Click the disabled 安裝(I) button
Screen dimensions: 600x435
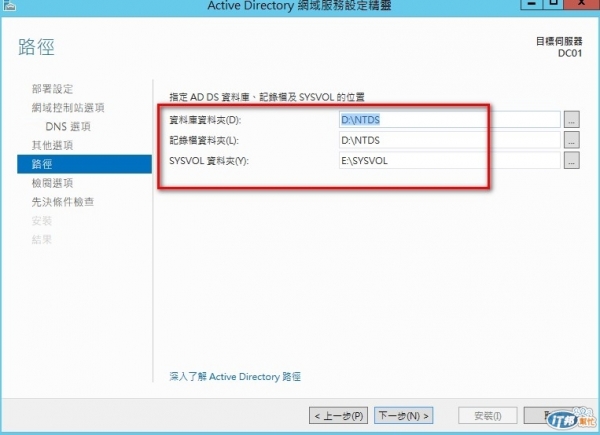coord(488,415)
